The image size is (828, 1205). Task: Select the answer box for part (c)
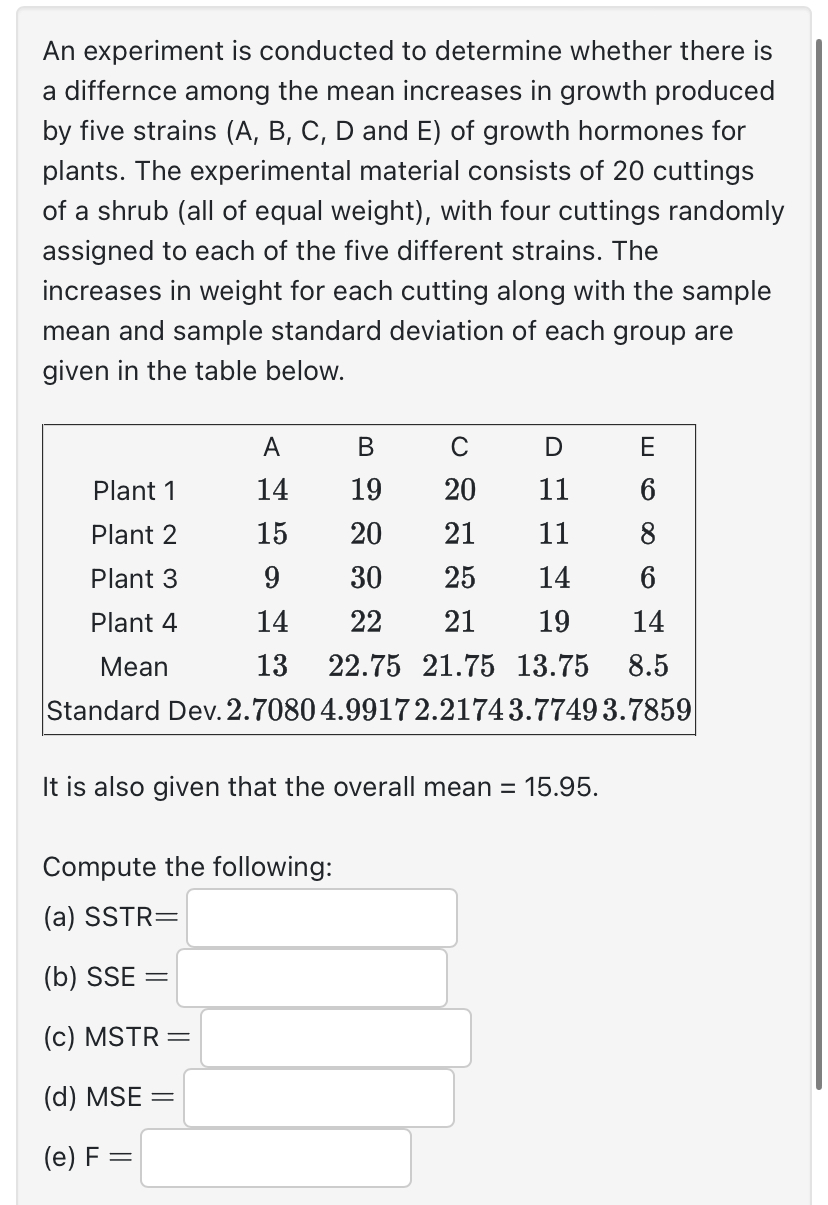335,1038
